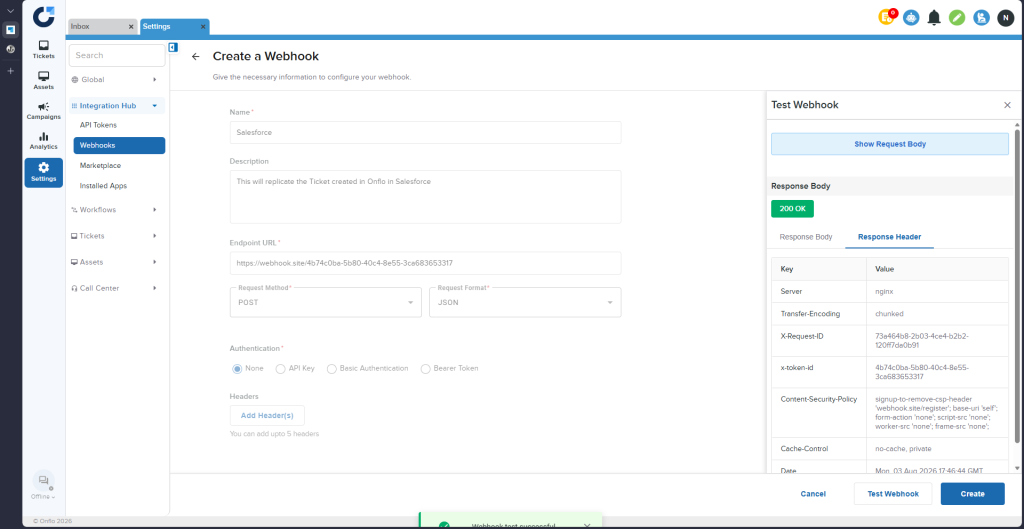Open the Assets module in sidebar
Image resolution: width=1024 pixels, height=529 pixels.
coord(44,80)
